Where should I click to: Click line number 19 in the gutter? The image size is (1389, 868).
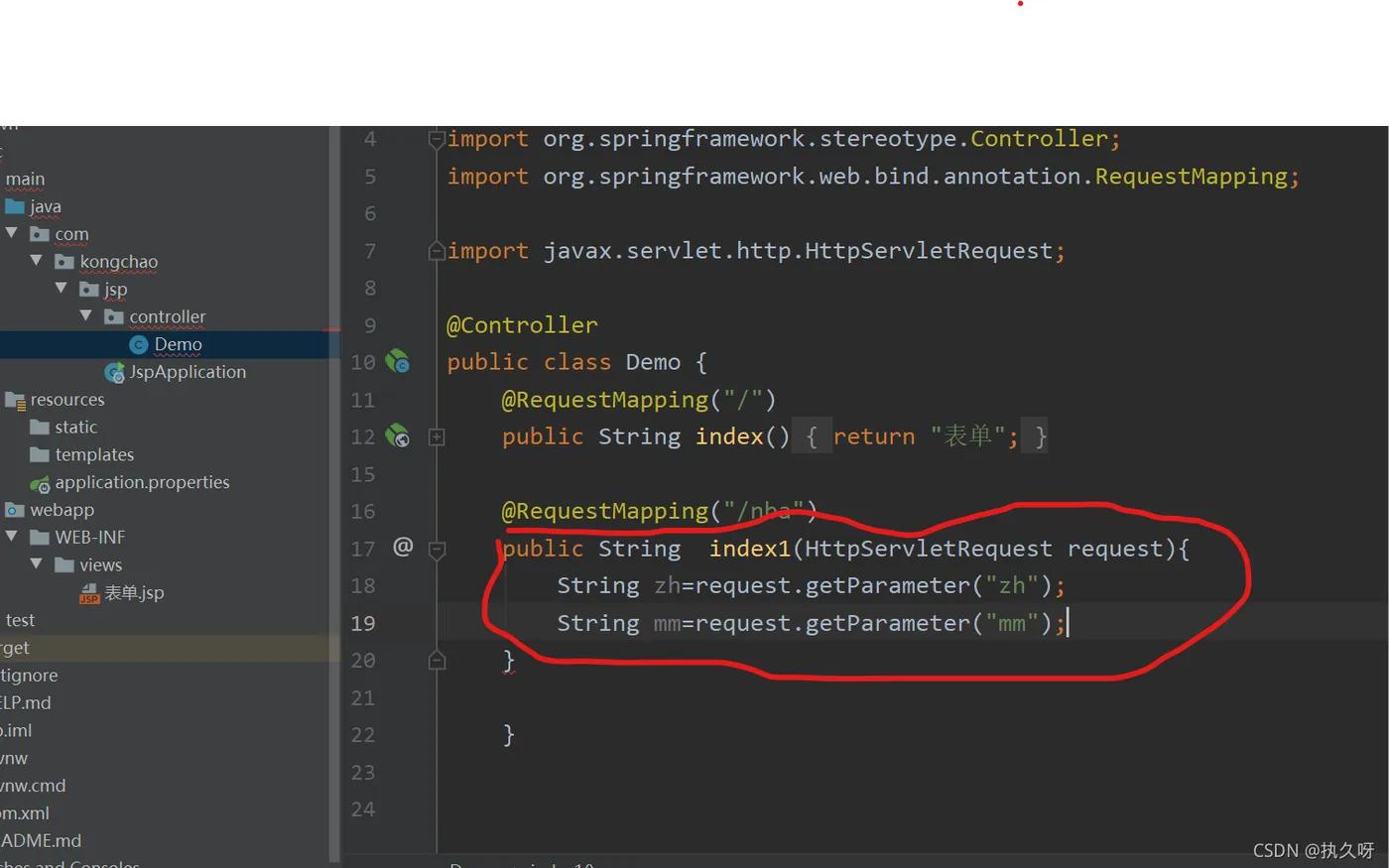coord(363,623)
